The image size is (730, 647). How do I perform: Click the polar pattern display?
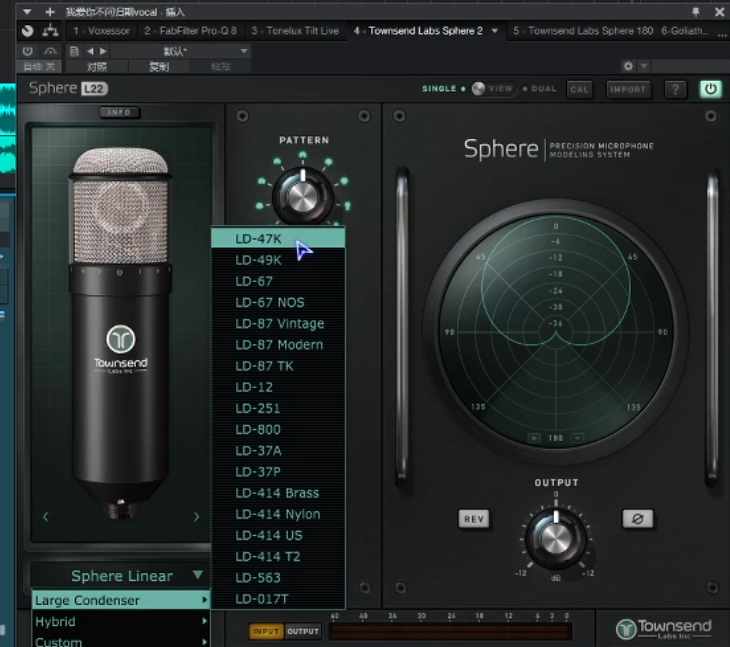(x=556, y=331)
